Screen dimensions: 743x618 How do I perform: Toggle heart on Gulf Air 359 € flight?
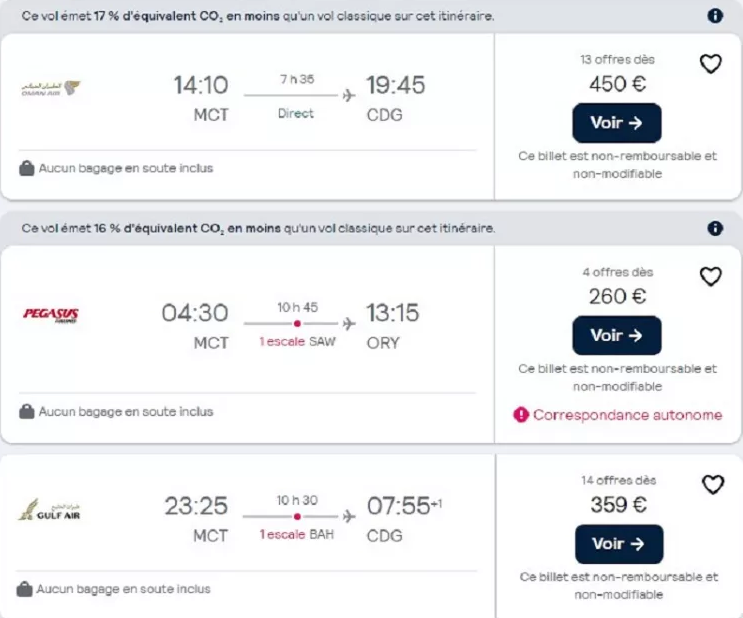click(x=712, y=485)
